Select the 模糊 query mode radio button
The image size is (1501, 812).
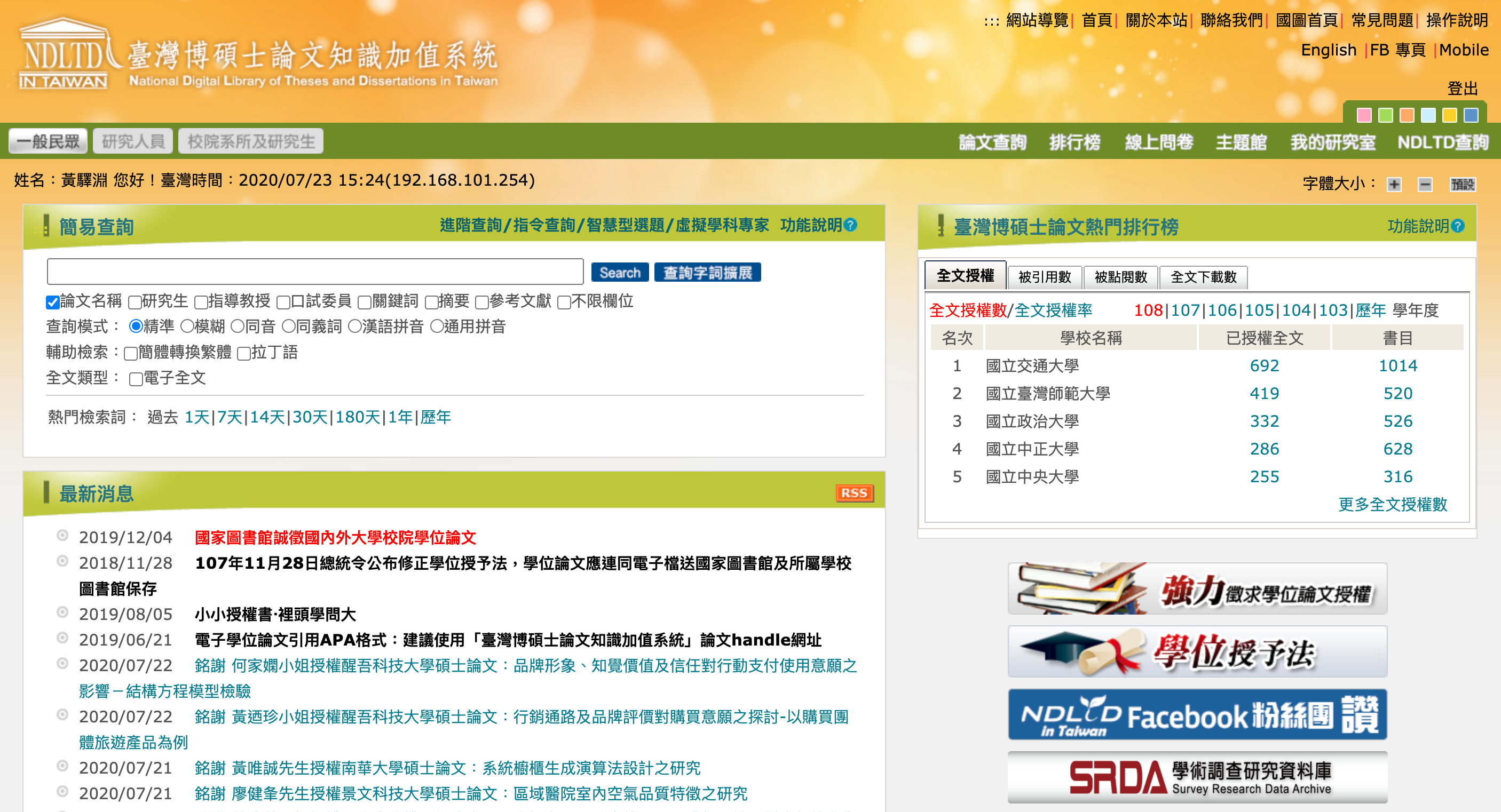click(x=187, y=327)
